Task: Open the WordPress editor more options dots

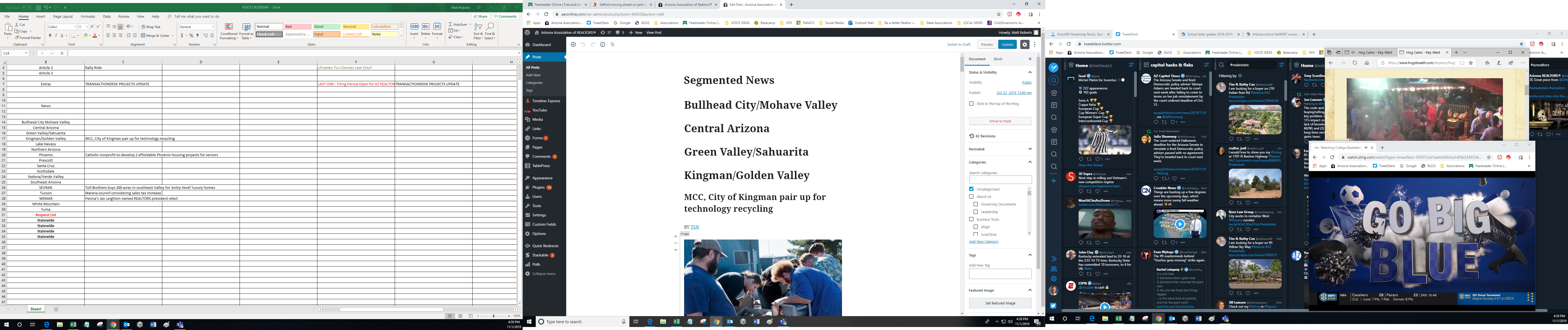Action: (x=1035, y=44)
